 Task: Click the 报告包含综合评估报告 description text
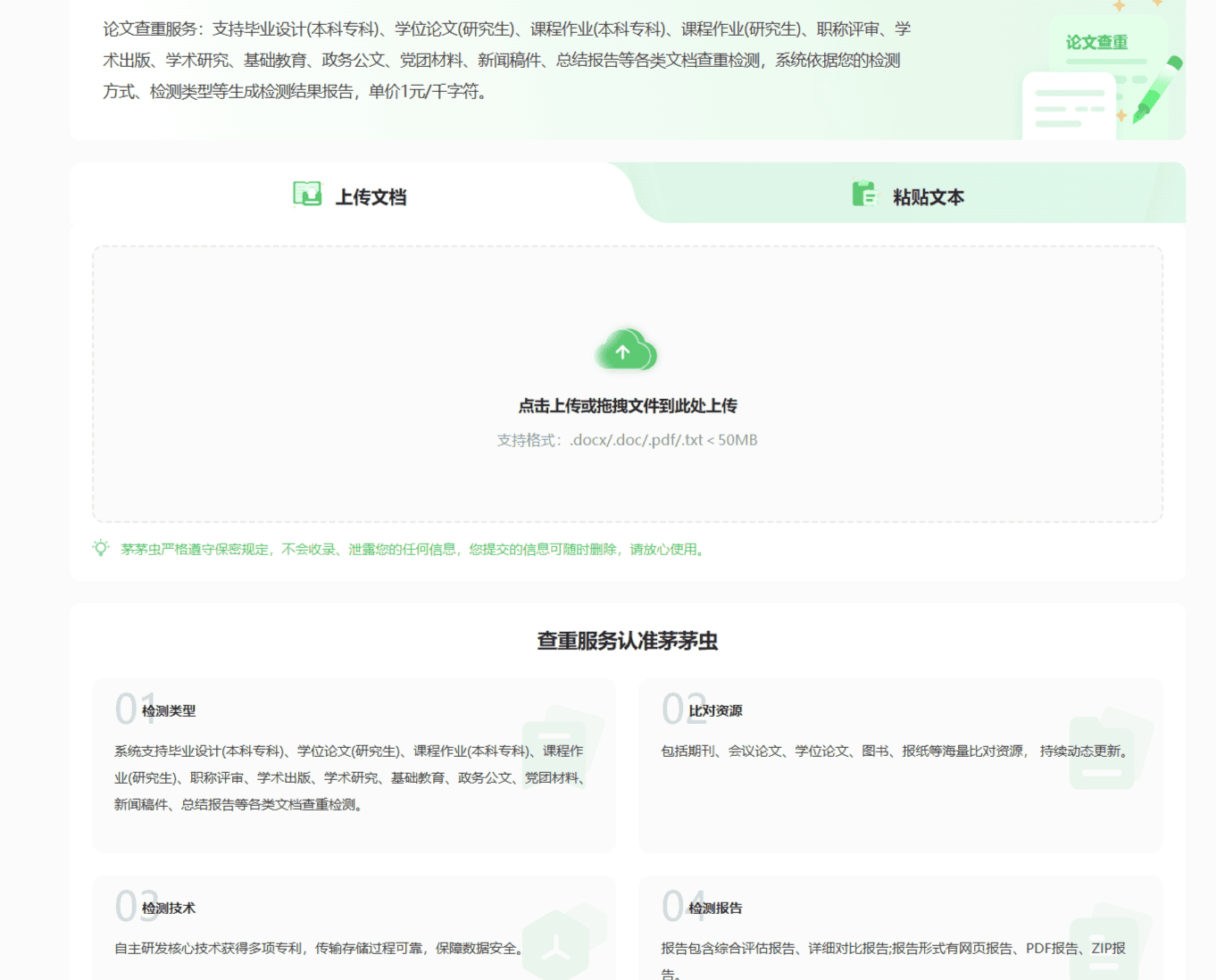pyautogui.click(x=893, y=960)
